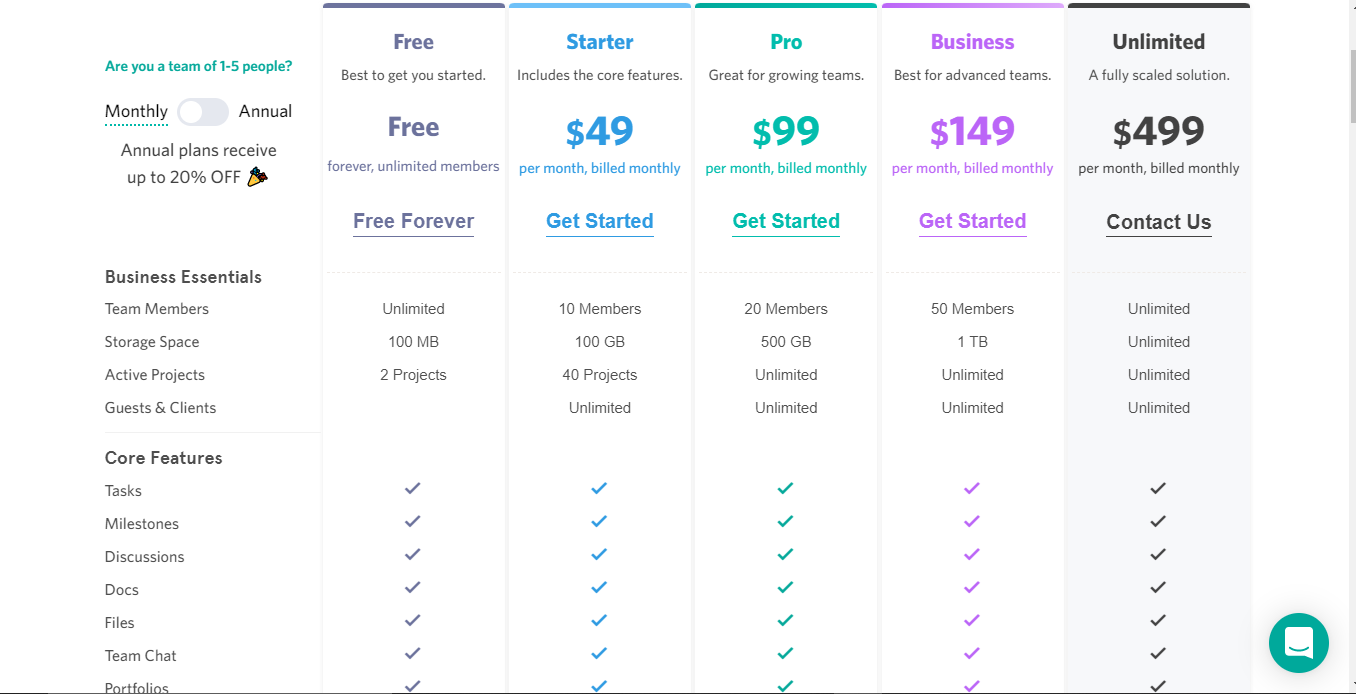
Task: Select the Annual billing label
Action: (265, 112)
